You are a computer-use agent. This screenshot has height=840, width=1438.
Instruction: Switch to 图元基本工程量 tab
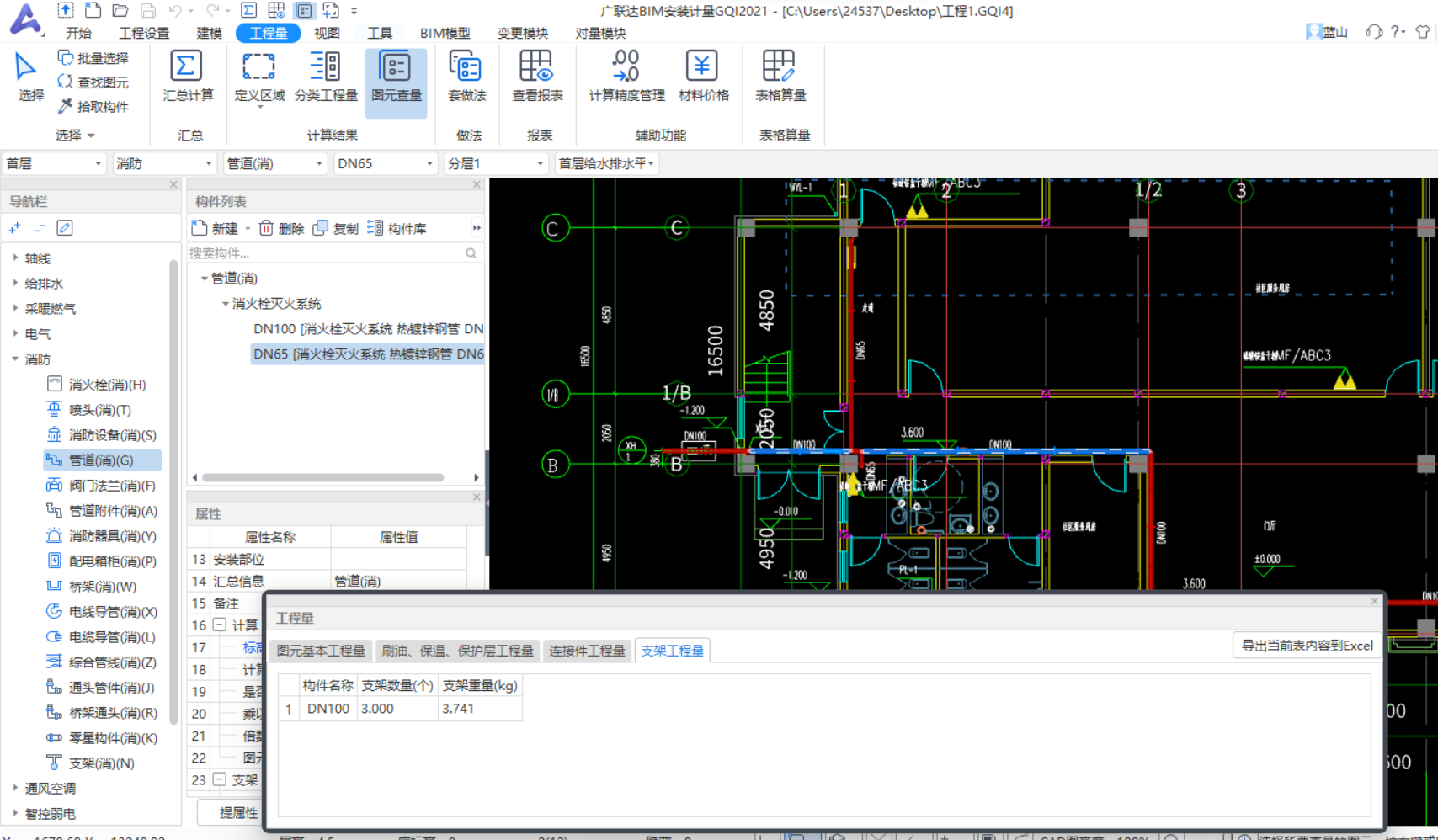(321, 651)
